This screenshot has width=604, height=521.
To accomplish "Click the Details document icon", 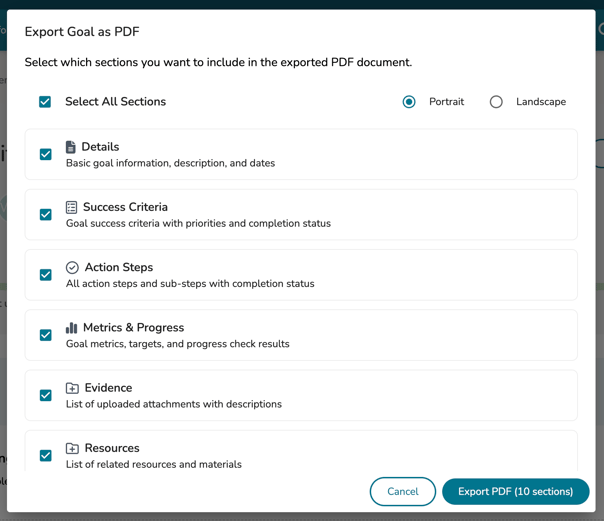I will tap(71, 147).
